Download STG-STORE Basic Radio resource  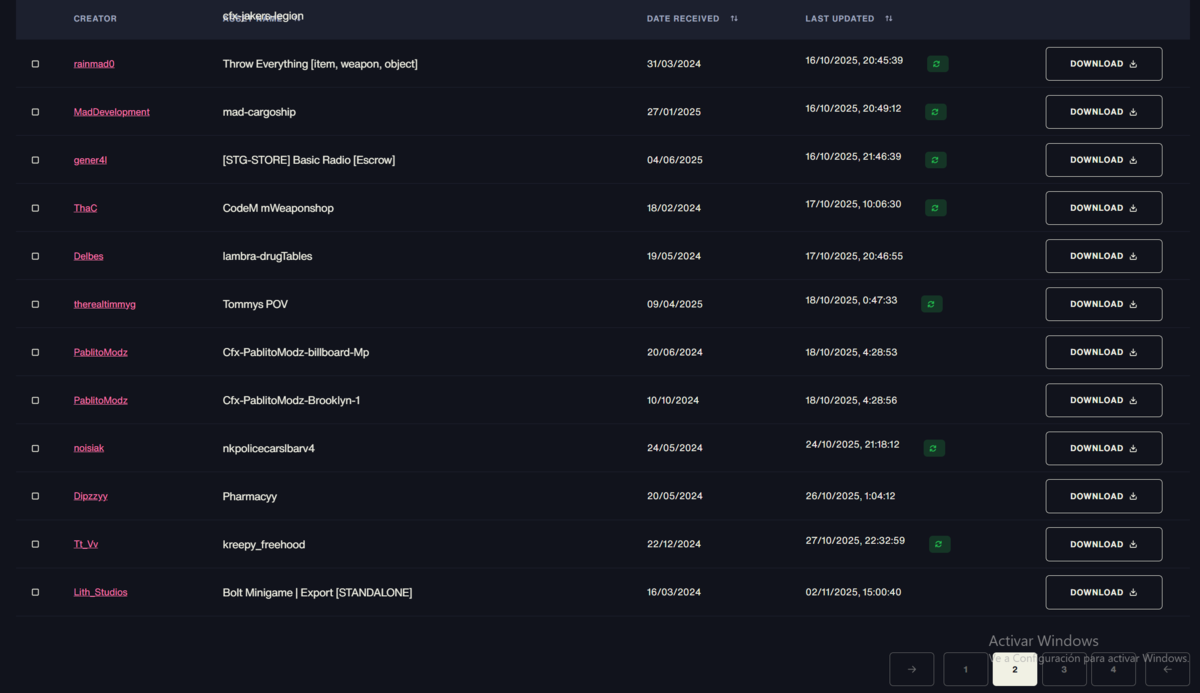(x=1104, y=160)
